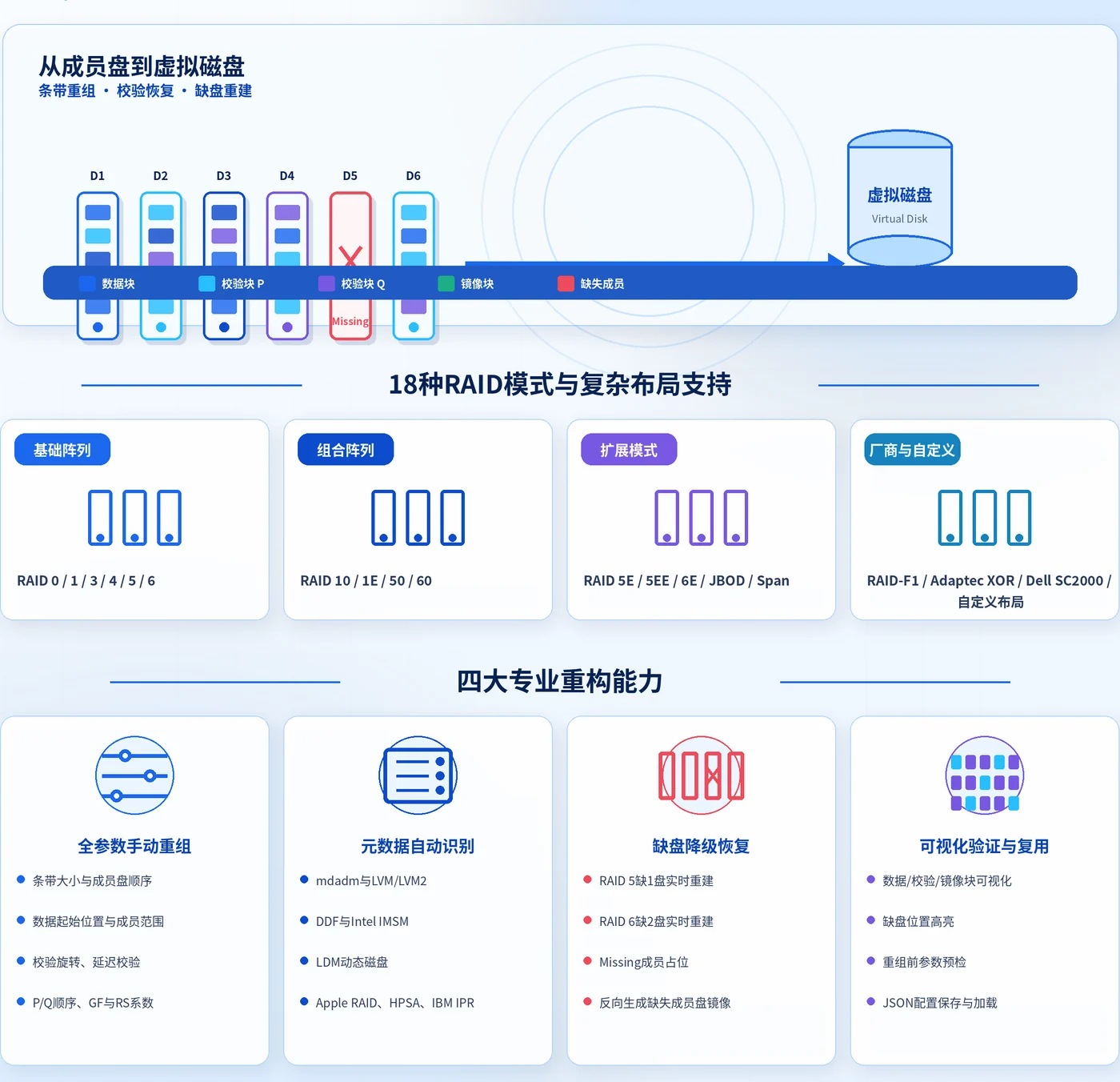
Task: Click the 基础阵列 badge
Action: 62,450
